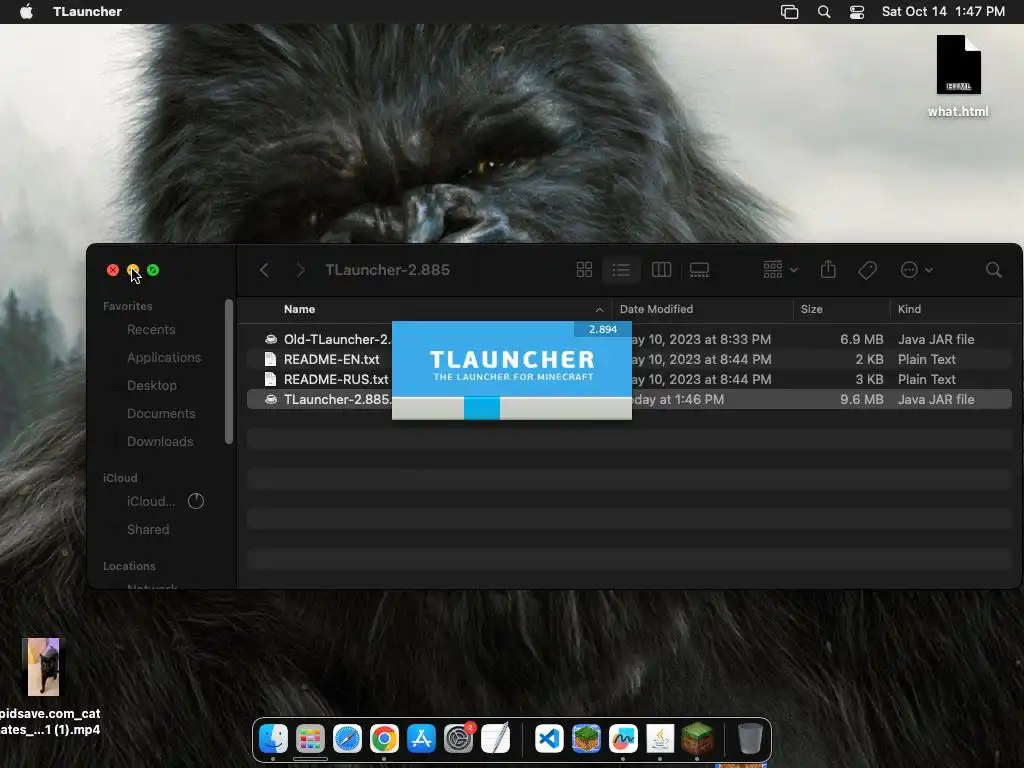Click the 2.894 version label
1024x768 pixels.
click(602, 329)
